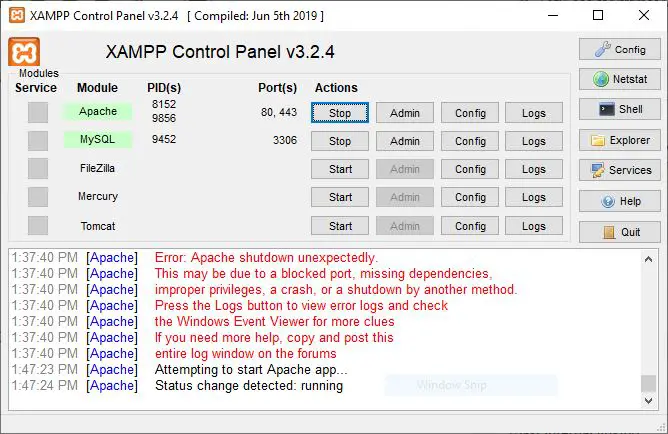The width and height of the screenshot is (668, 434).
Task: Click the 'entire log window on the forums' line
Action: point(245,354)
